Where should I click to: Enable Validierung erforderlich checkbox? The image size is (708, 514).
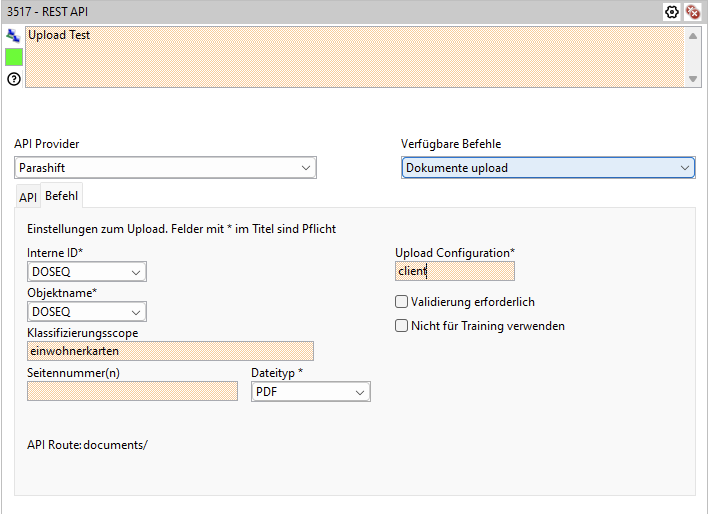(402, 301)
